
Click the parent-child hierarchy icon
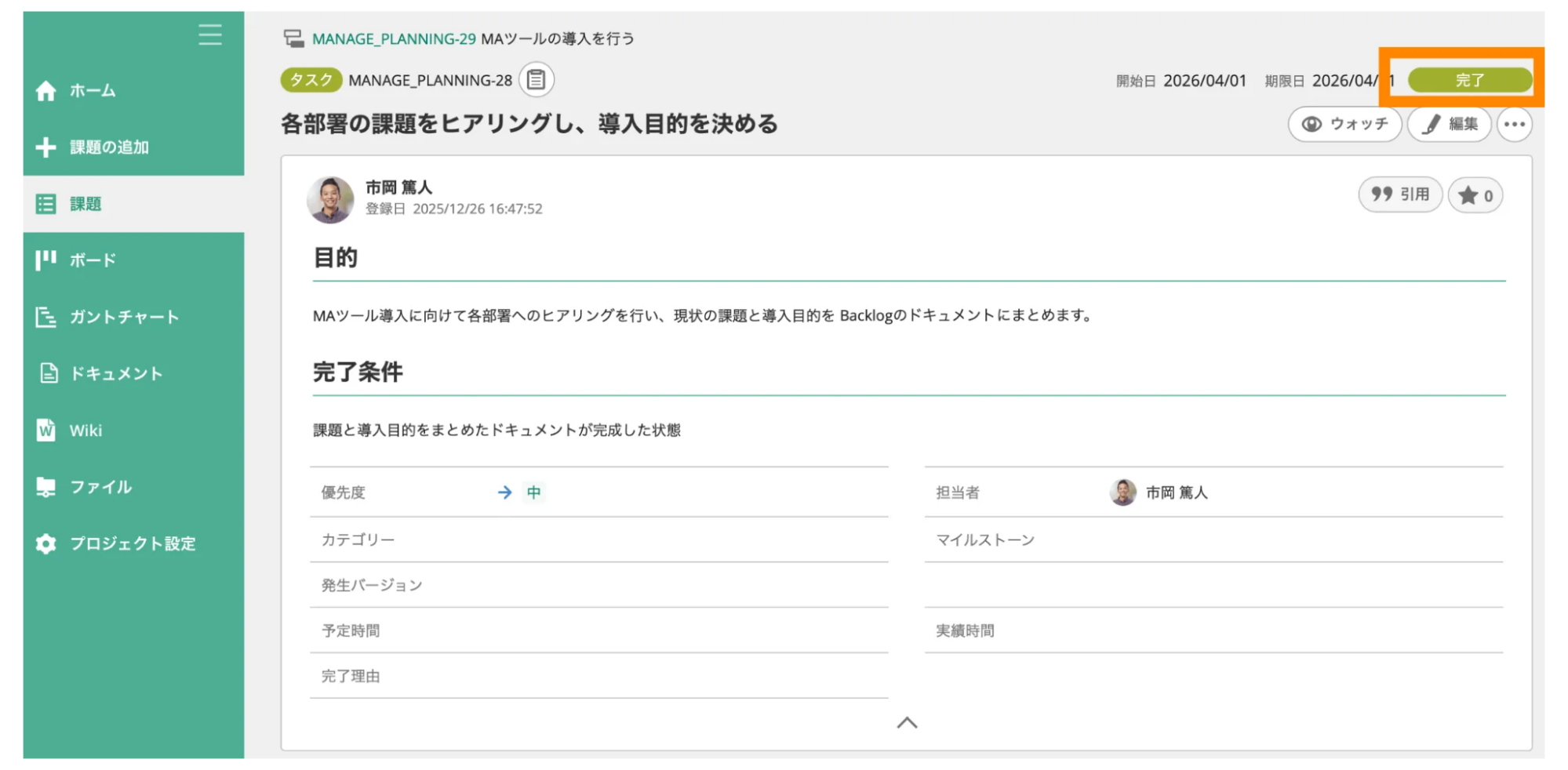pos(294,38)
